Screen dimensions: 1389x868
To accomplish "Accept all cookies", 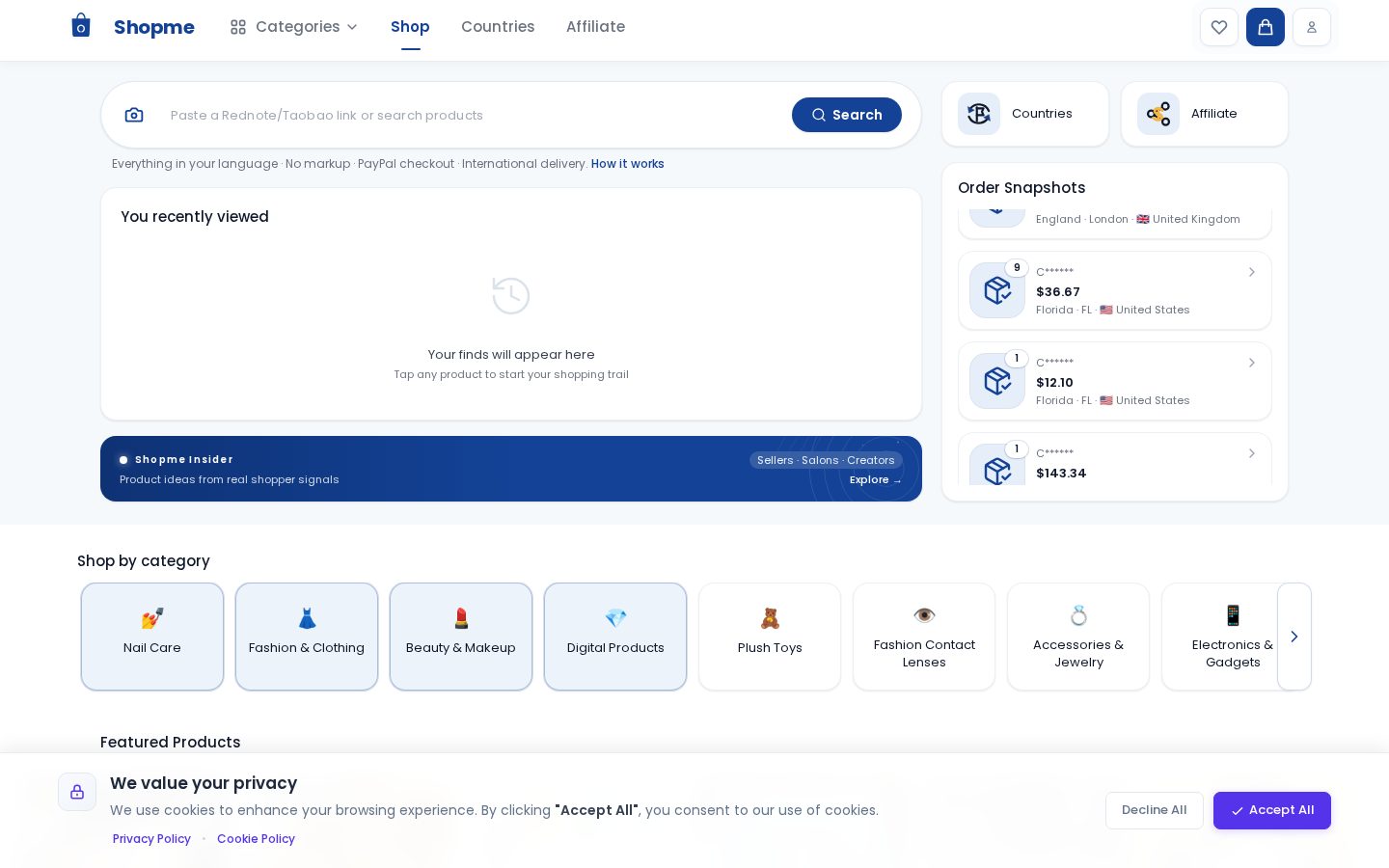I will 1272,810.
